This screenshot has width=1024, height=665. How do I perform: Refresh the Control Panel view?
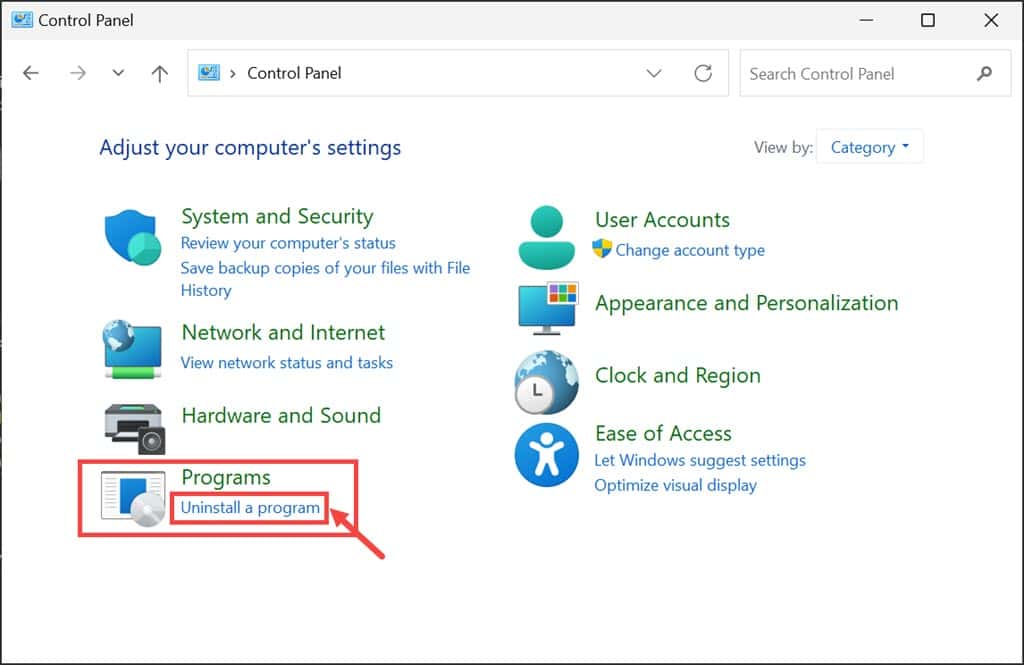click(x=703, y=73)
